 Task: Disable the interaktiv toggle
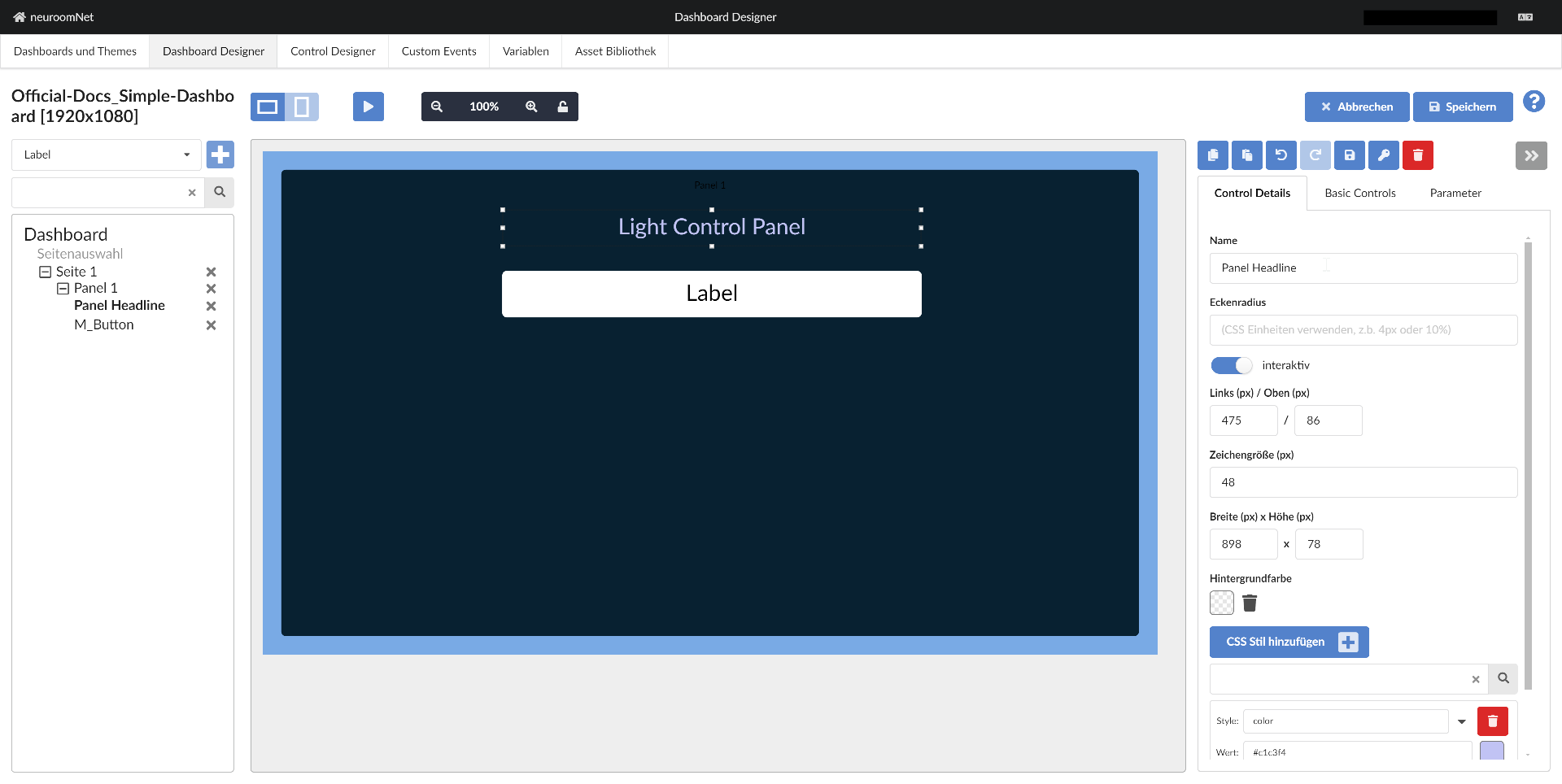tap(1230, 365)
